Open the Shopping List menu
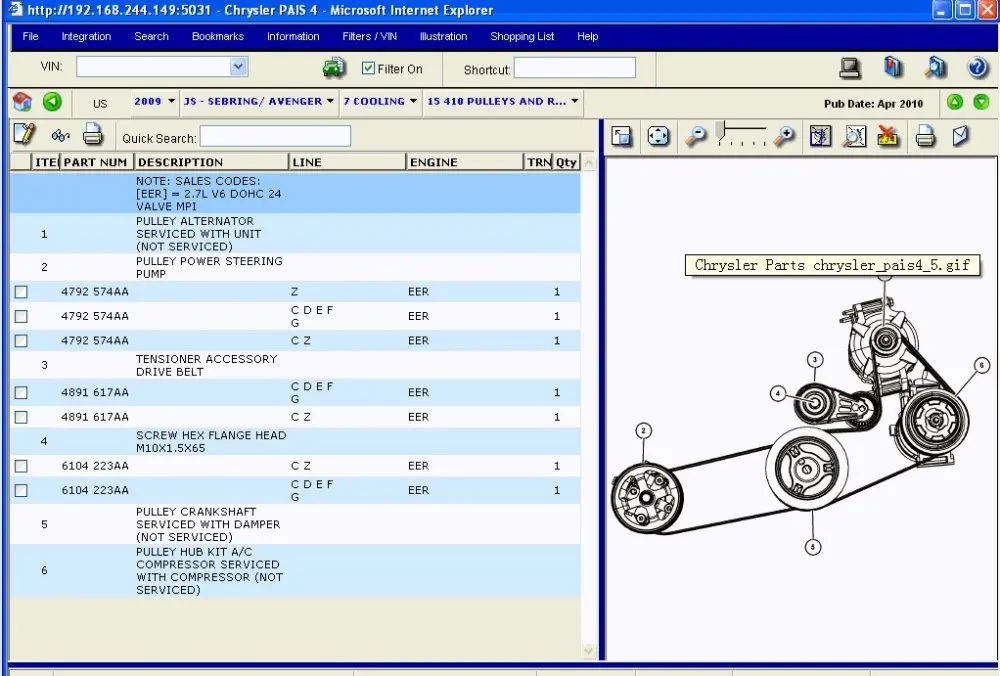 (x=522, y=36)
